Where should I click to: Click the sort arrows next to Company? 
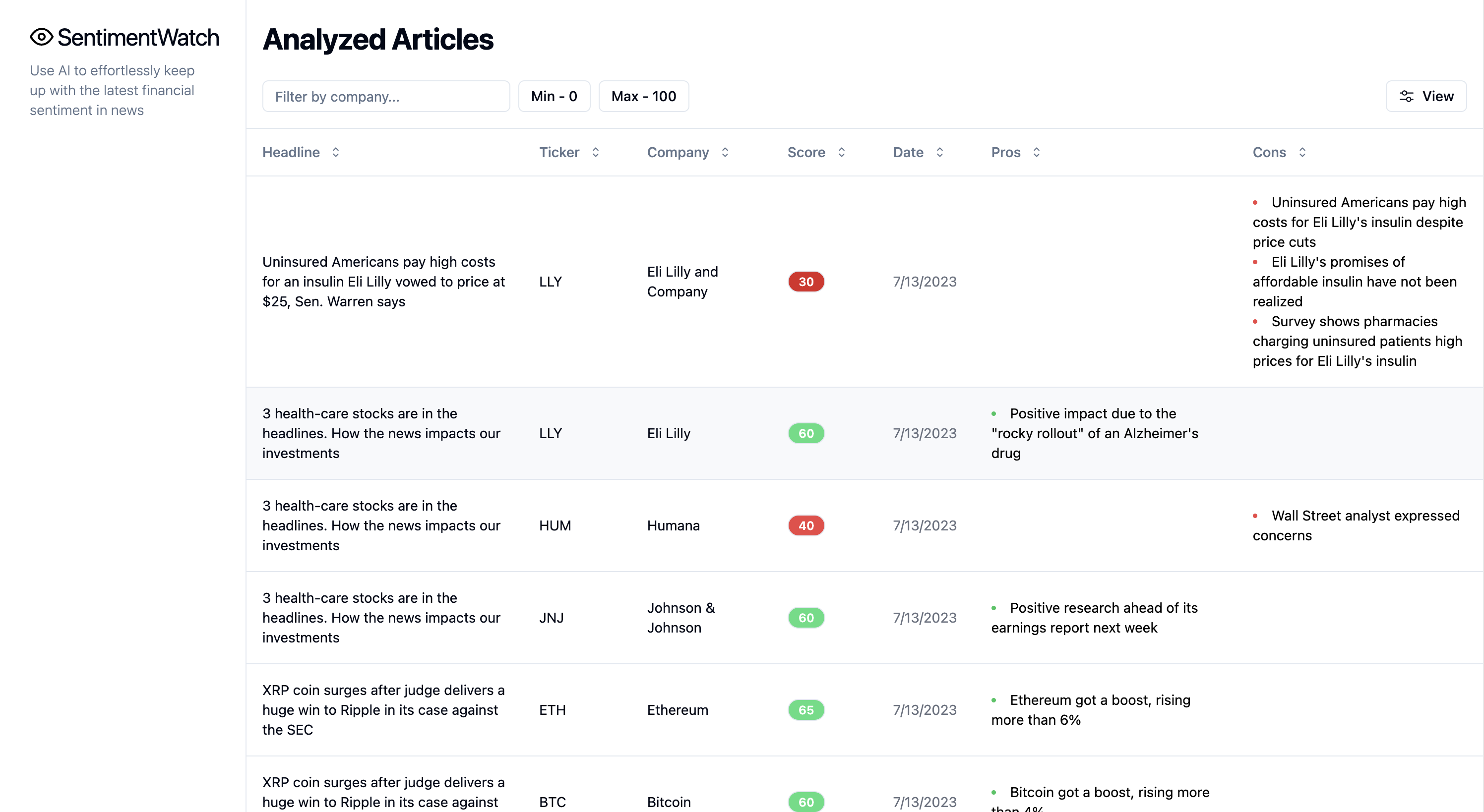click(725, 152)
